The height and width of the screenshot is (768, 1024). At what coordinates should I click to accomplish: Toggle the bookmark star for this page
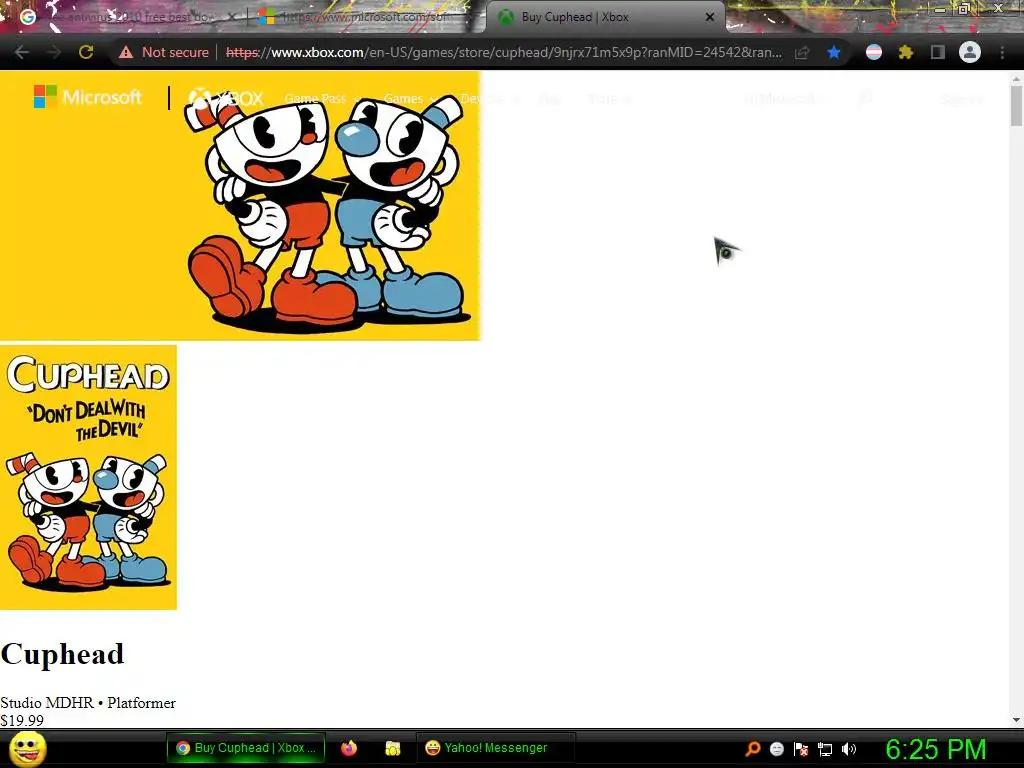833,52
